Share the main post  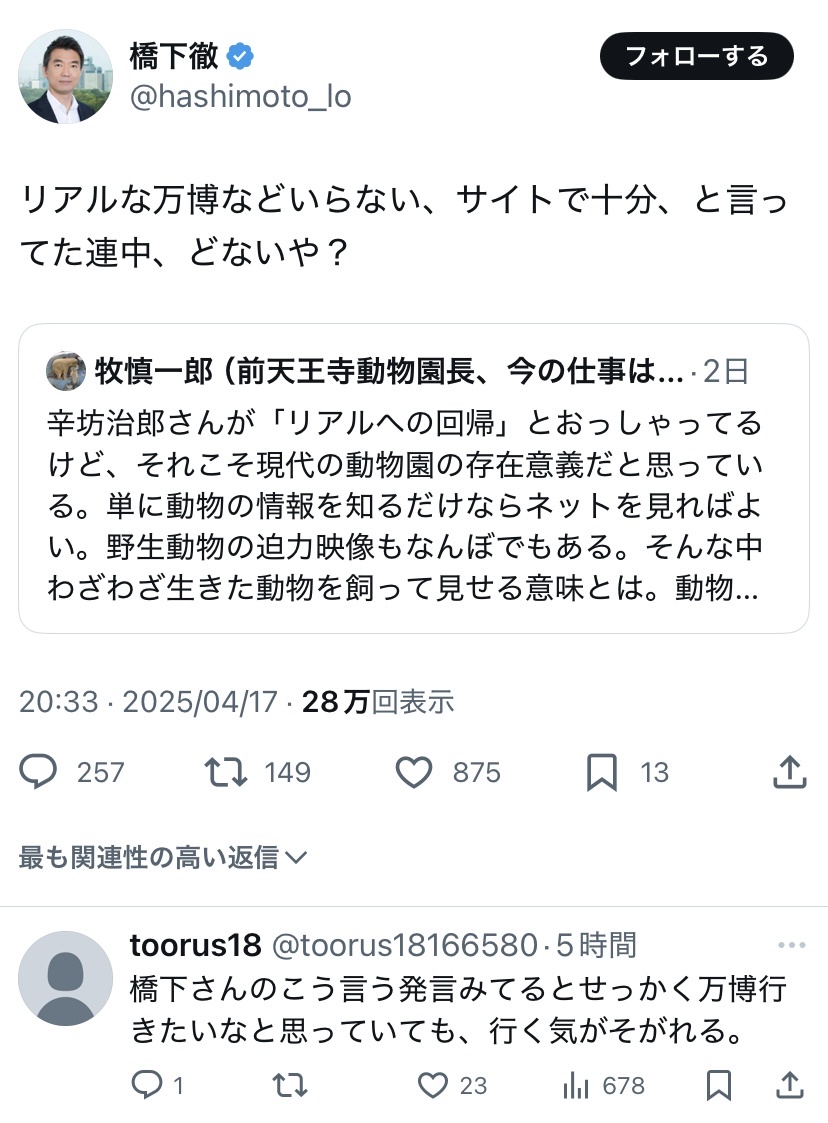pyautogui.click(x=789, y=772)
